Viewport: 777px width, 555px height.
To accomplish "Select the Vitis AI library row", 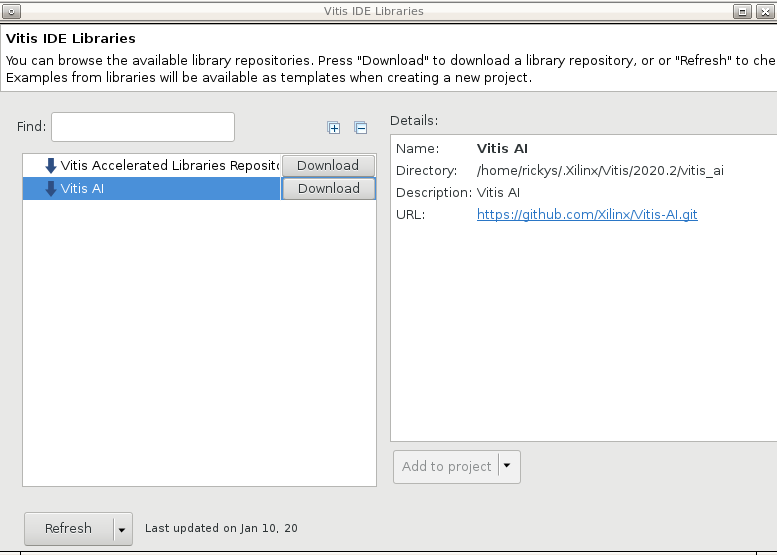I will (160, 189).
